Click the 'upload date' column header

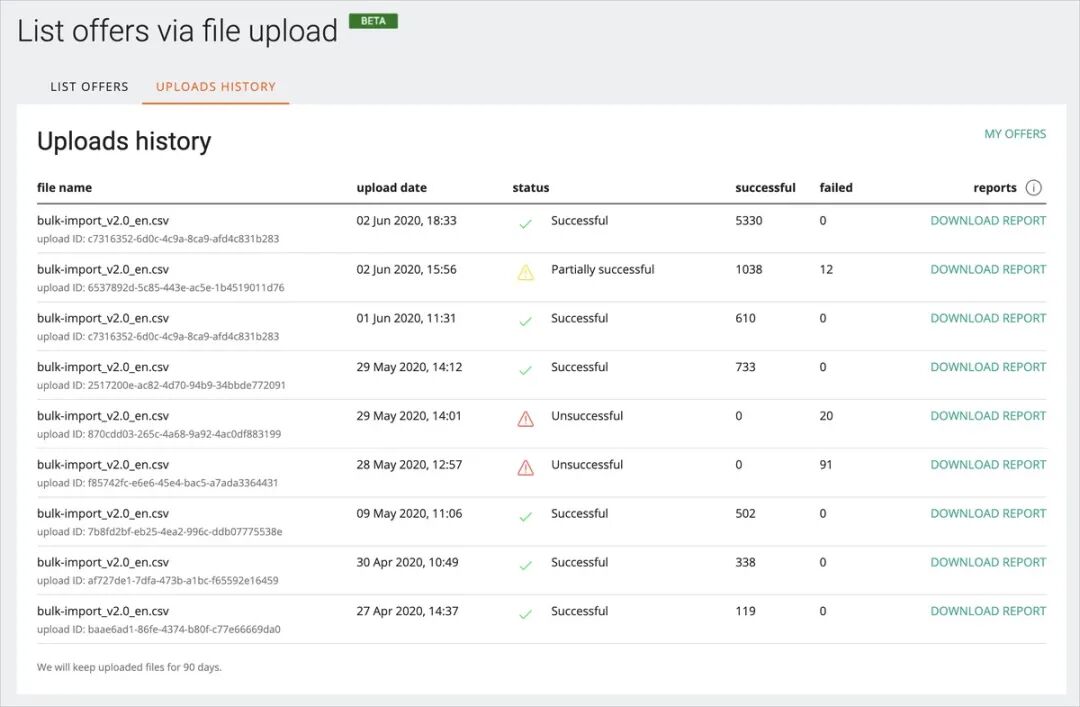(x=391, y=187)
